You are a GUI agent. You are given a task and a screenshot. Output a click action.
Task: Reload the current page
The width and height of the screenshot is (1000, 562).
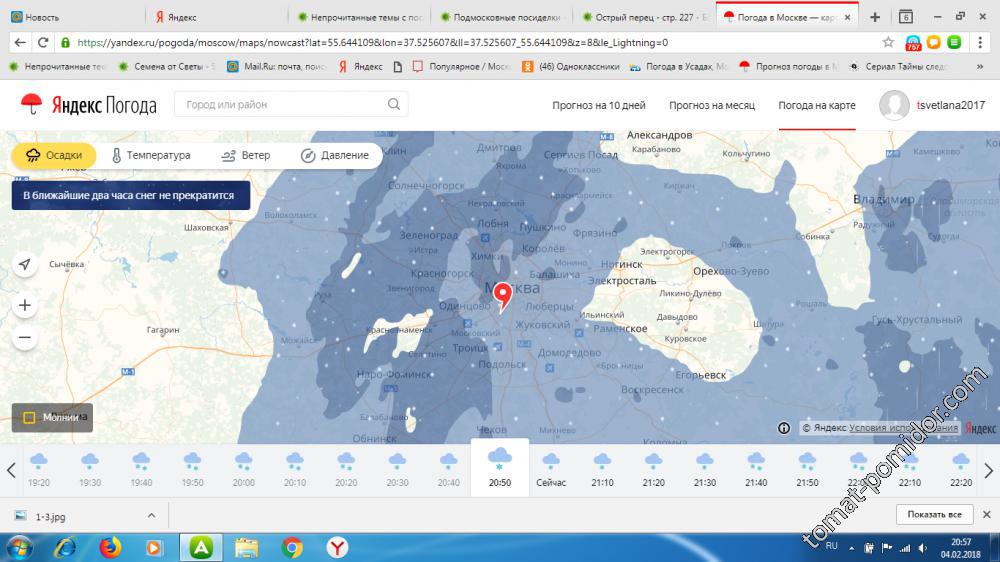pos(43,43)
